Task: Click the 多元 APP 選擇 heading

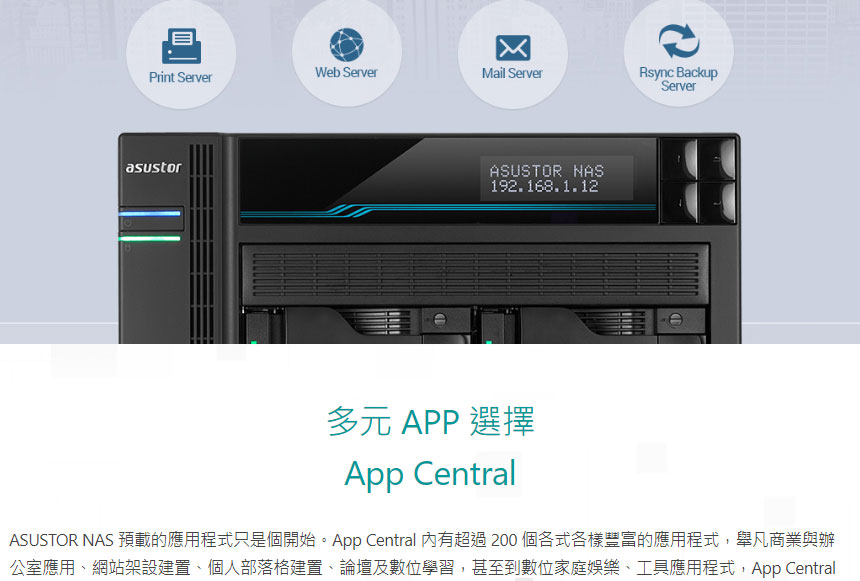Action: (431, 421)
